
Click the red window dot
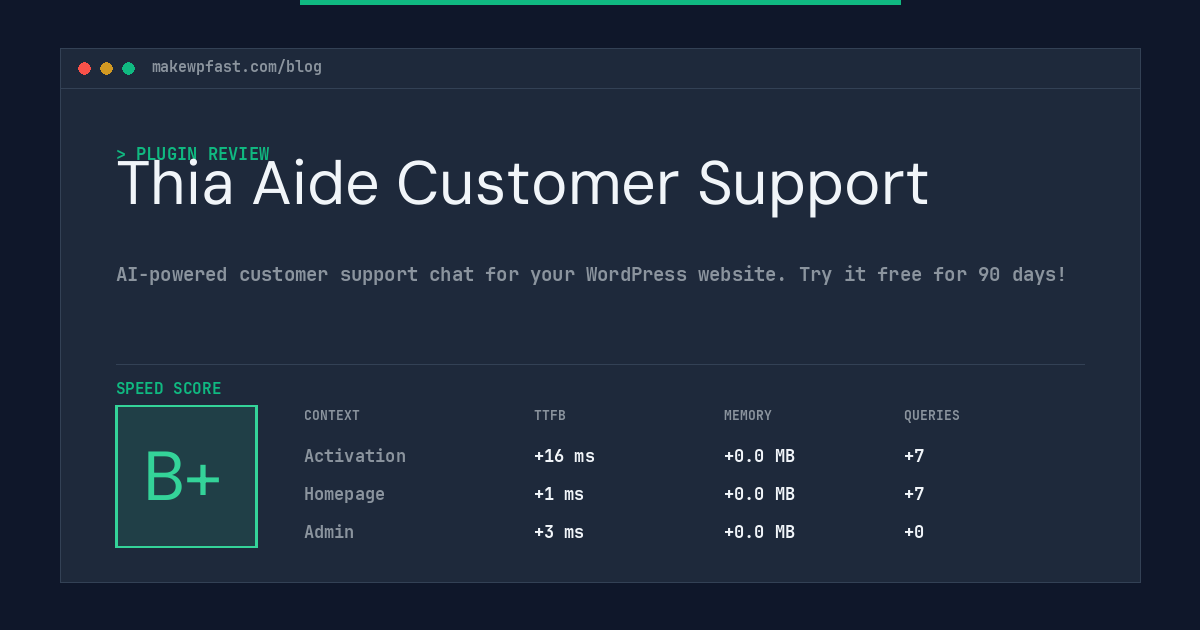[x=84, y=68]
